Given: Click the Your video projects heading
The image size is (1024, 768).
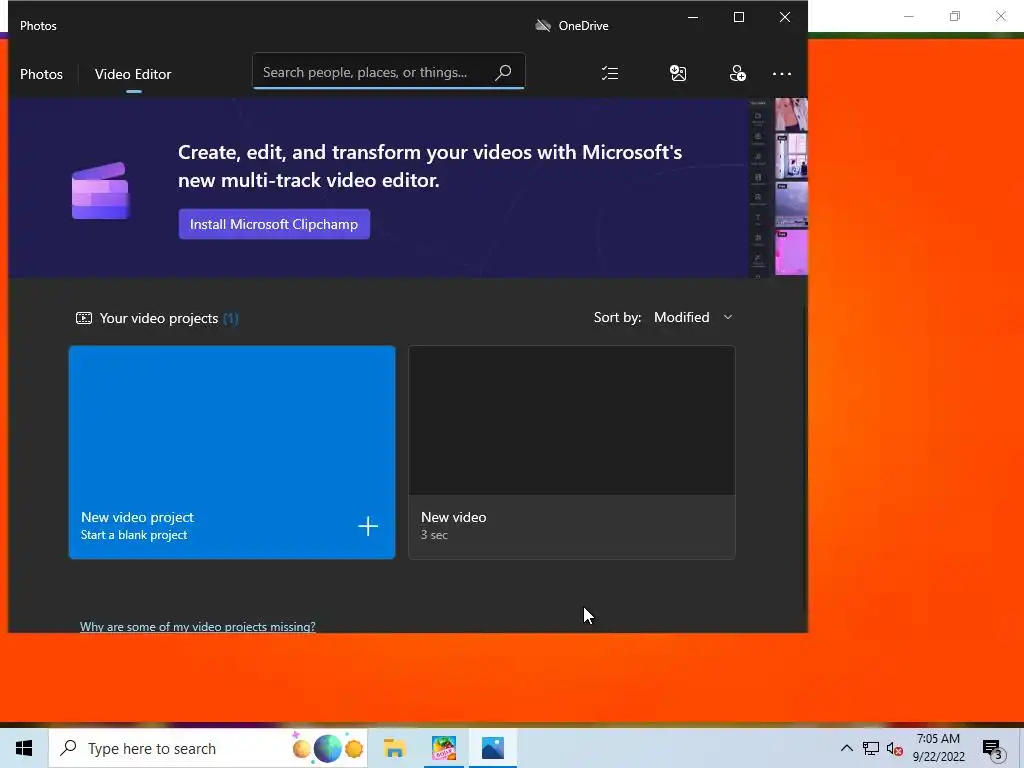Looking at the screenshot, I should pos(159,318).
